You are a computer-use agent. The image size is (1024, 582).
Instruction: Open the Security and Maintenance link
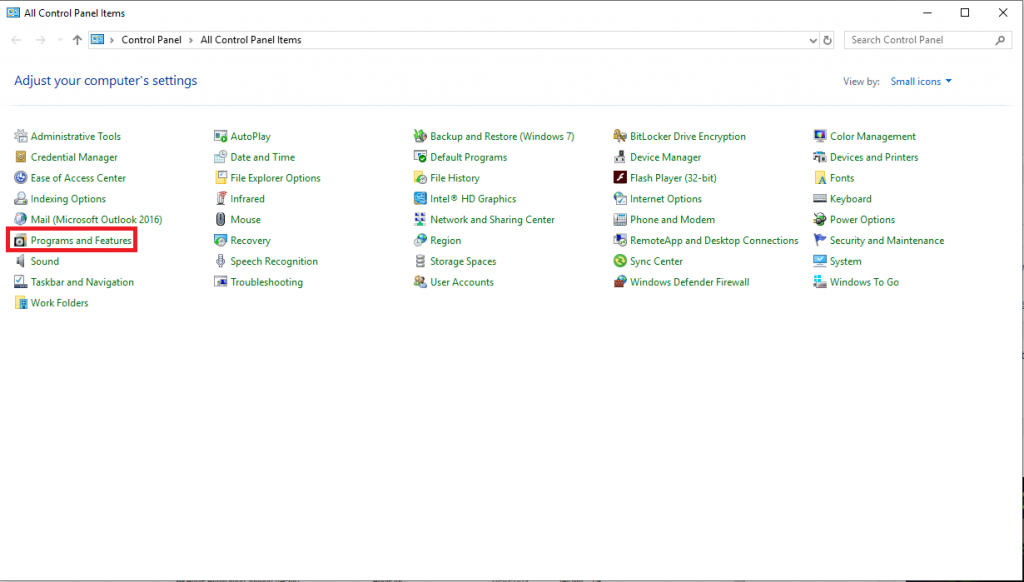887,241
